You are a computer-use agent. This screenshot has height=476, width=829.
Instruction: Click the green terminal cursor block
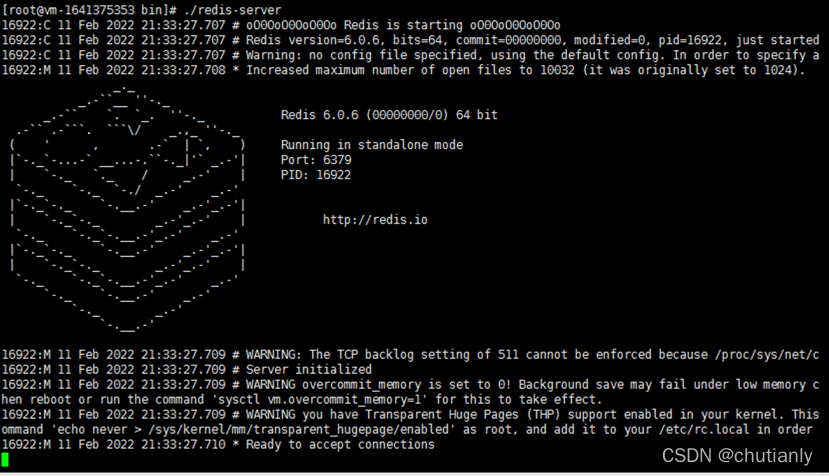point(5,460)
